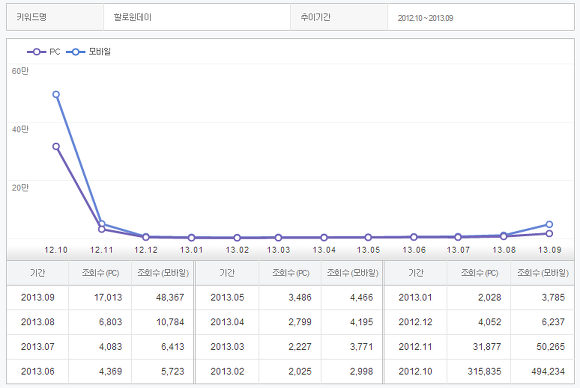The image size is (580, 388).
Task: Click the 2012.11 period cell
Action: (x=415, y=347)
